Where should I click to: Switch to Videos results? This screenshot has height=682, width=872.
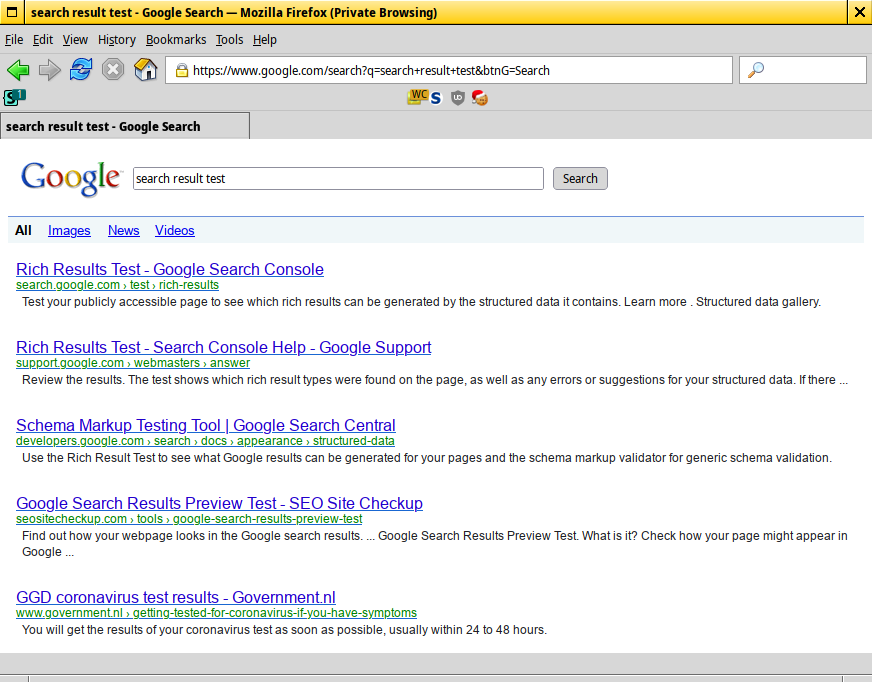click(x=175, y=230)
